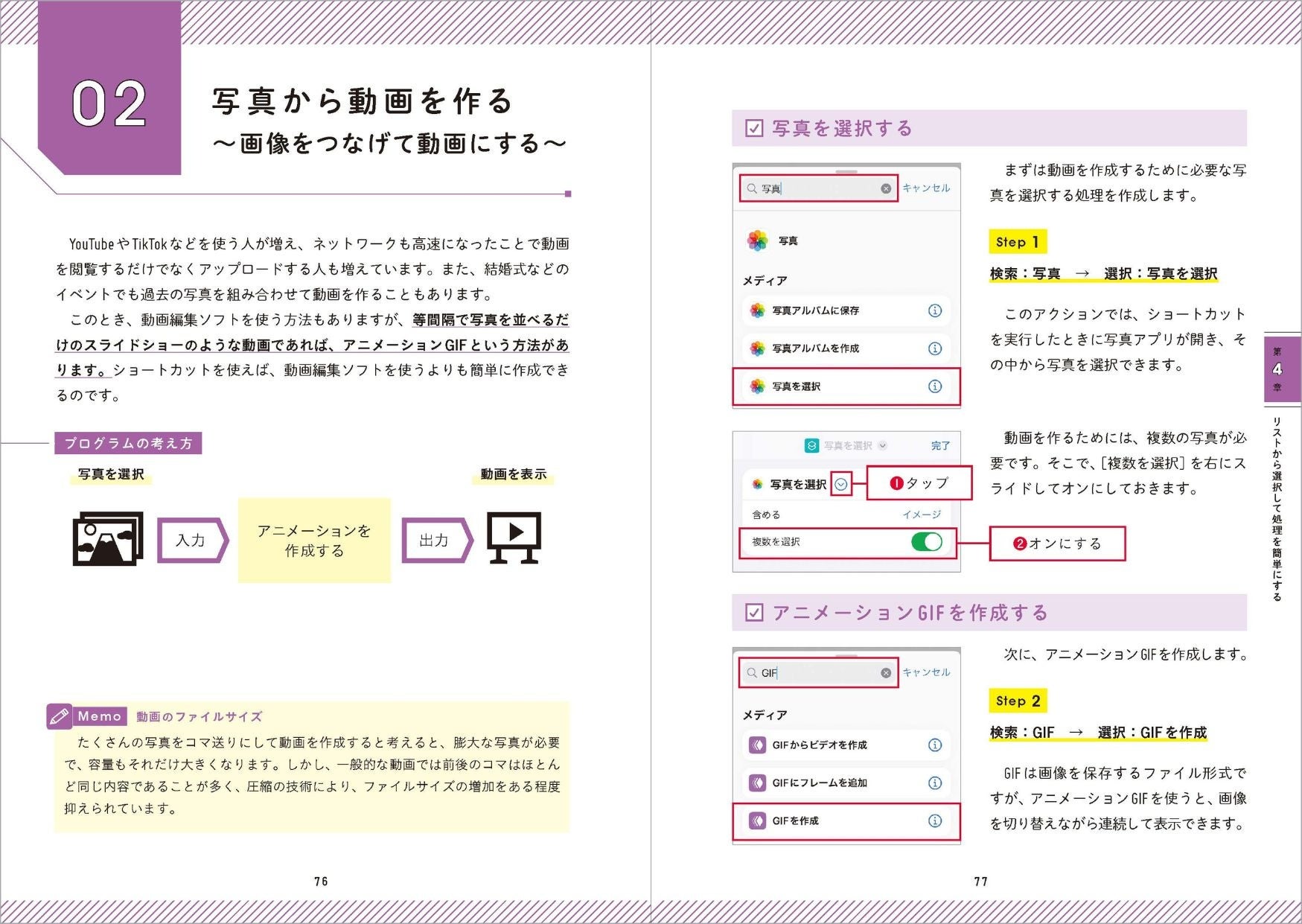
Task: Click the メディア header above GIFからビデオを作成
Action: pyautogui.click(x=765, y=715)
